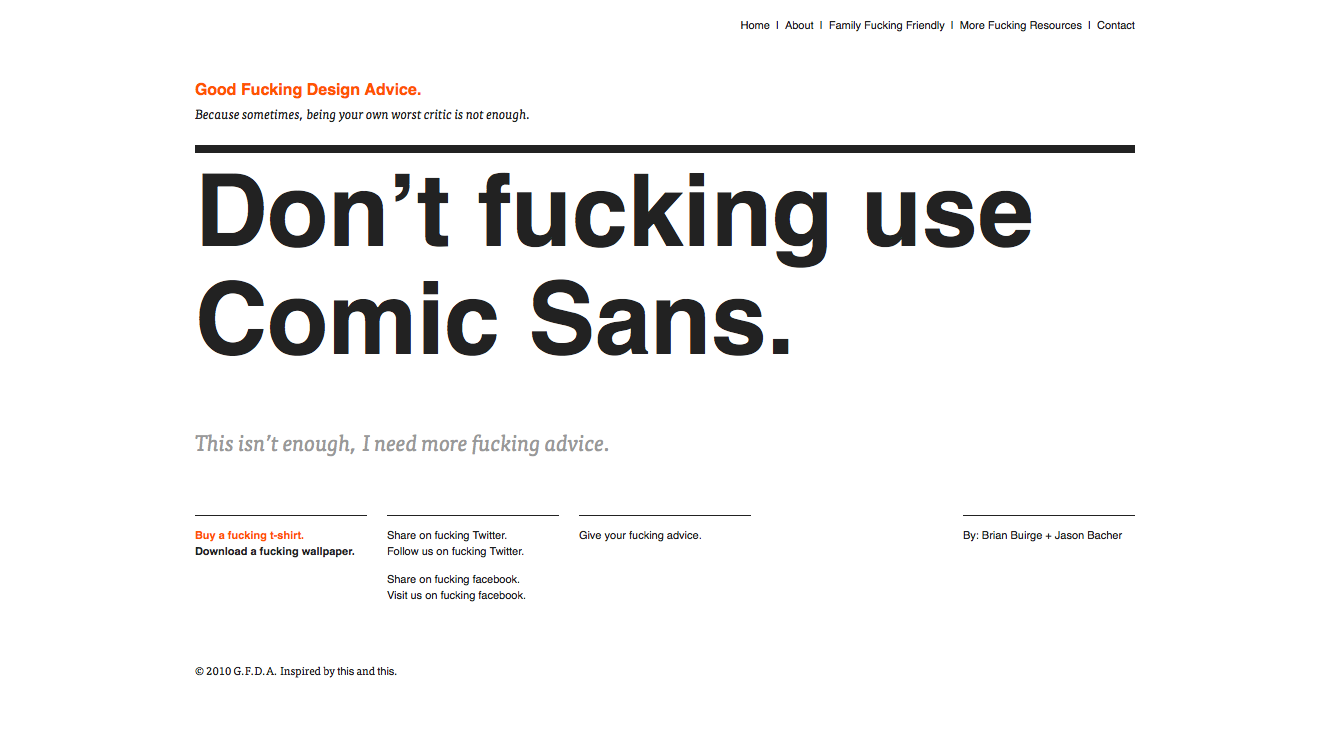Screen dimensions: 1326x748
Task: Click the Good Fucking Design Advice title
Action: coord(308,90)
